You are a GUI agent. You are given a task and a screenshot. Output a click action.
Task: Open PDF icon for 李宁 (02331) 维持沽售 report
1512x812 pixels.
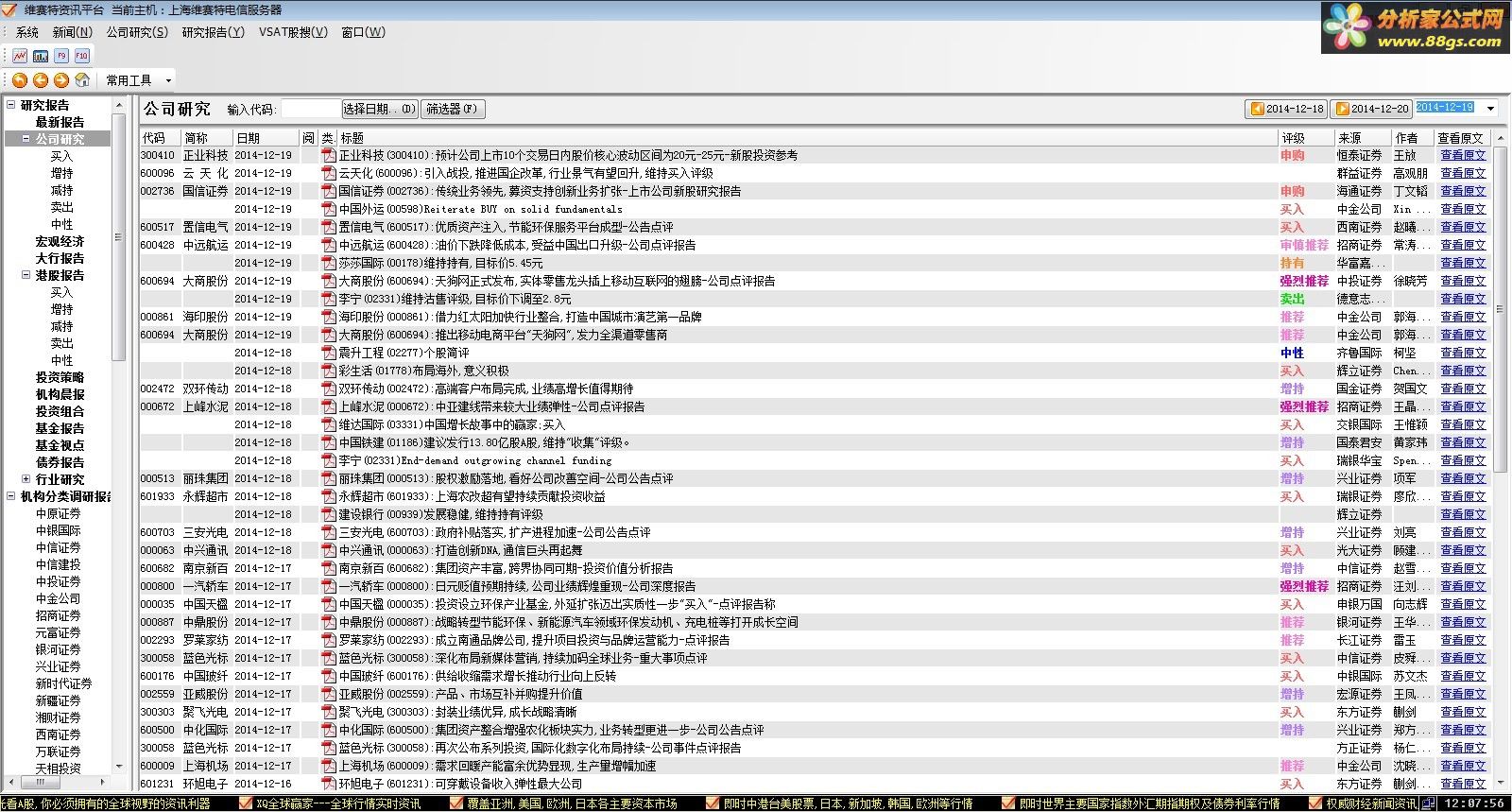pyautogui.click(x=329, y=299)
